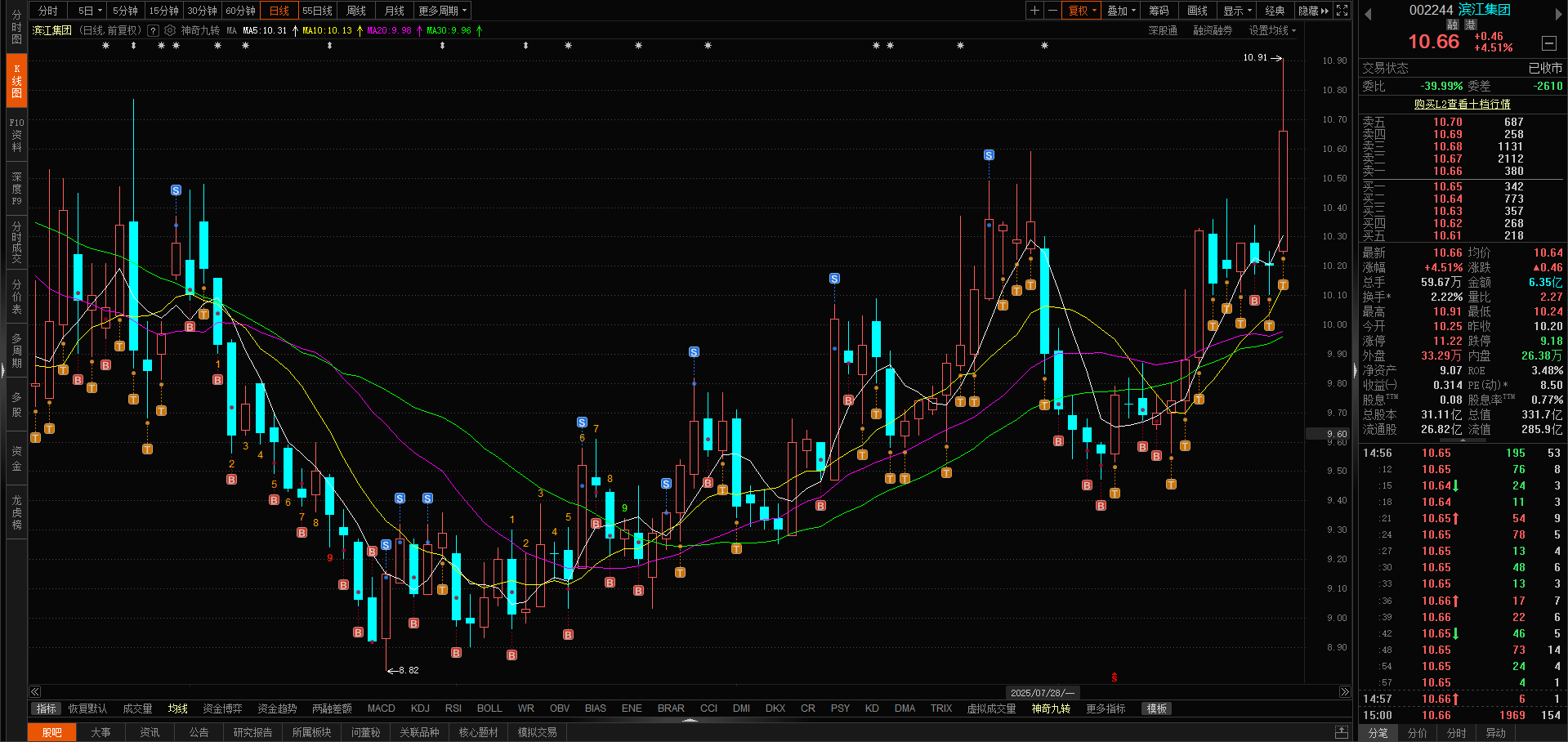This screenshot has height=742, width=1568.
Task: Open the 股吧 bottom tab
Action: (52, 732)
